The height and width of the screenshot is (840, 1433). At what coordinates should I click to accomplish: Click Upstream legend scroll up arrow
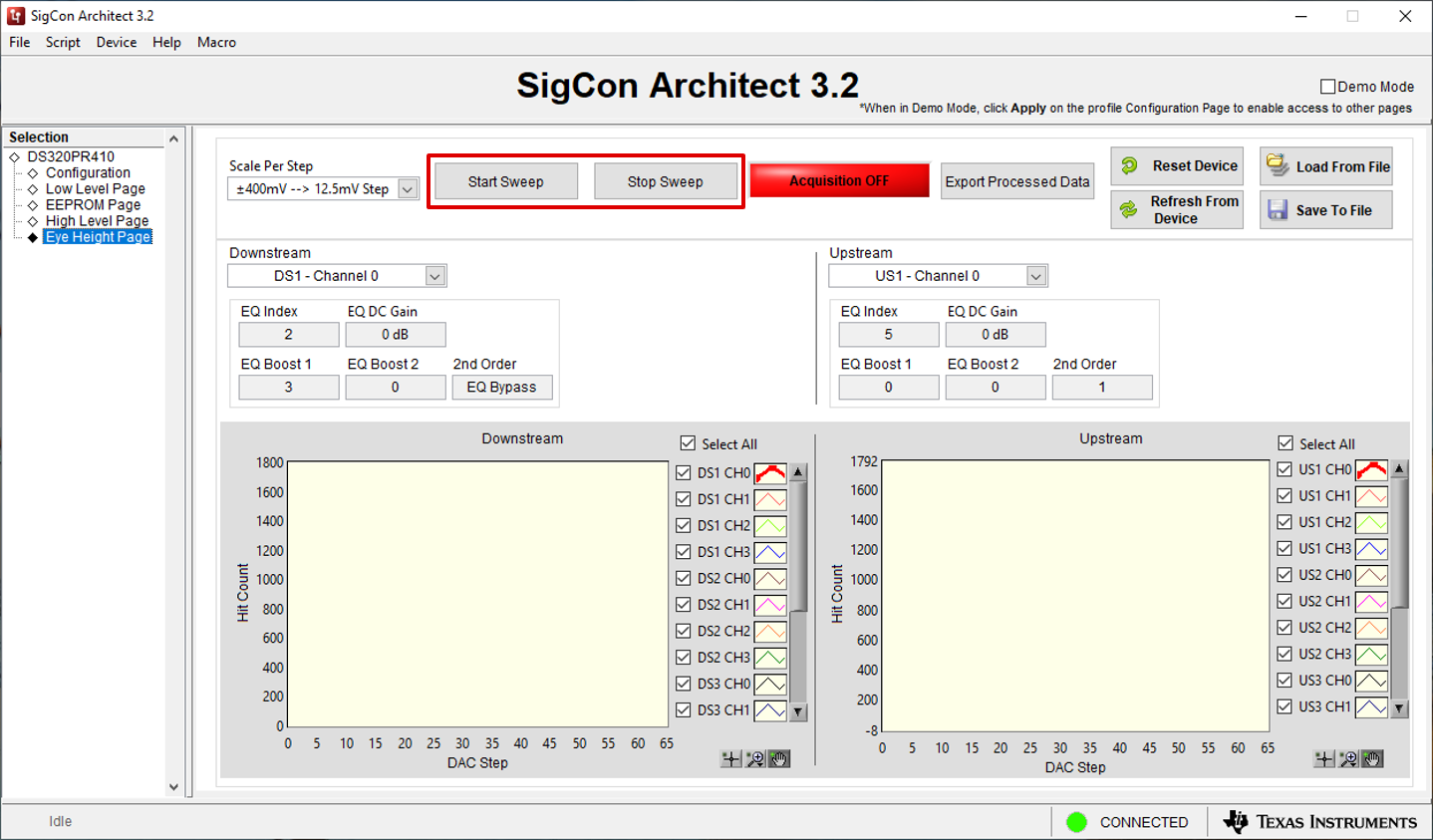pos(1399,468)
